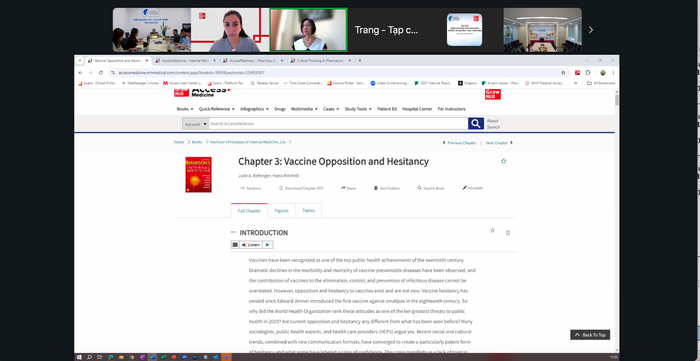
Task: Open For Instructors menu item
Action: [x=451, y=109]
